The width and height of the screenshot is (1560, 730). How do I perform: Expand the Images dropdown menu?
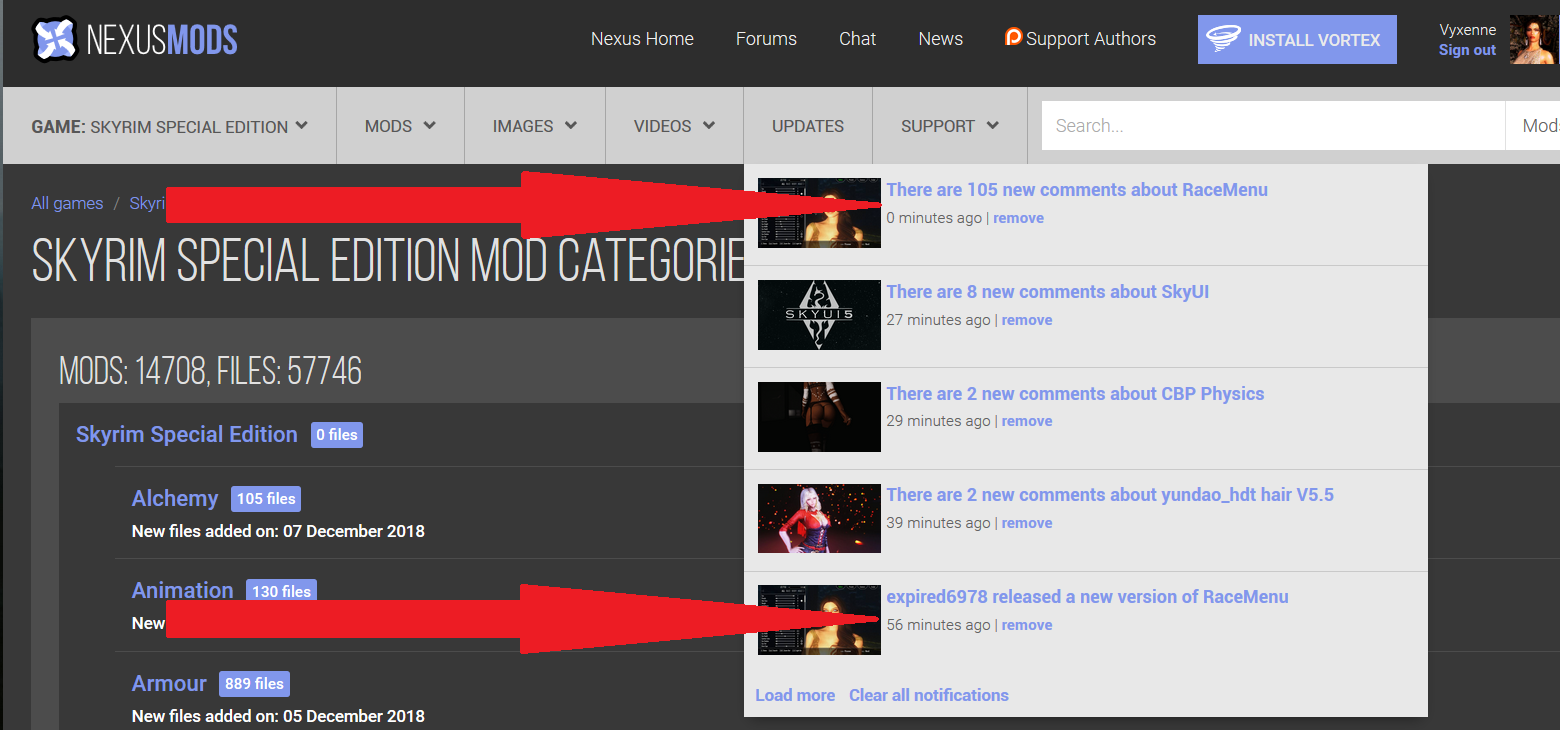tap(535, 126)
